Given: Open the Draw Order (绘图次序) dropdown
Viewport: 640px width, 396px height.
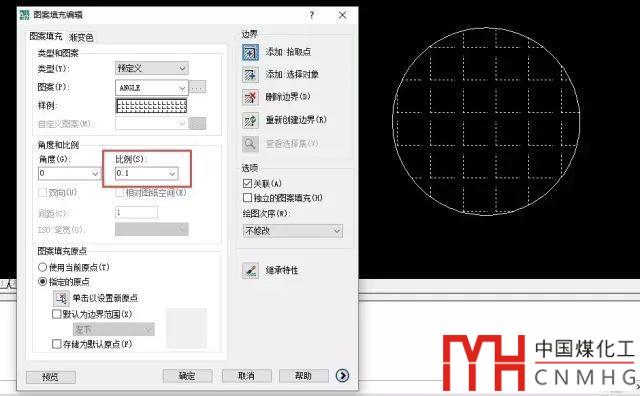Looking at the screenshot, I should (x=293, y=231).
